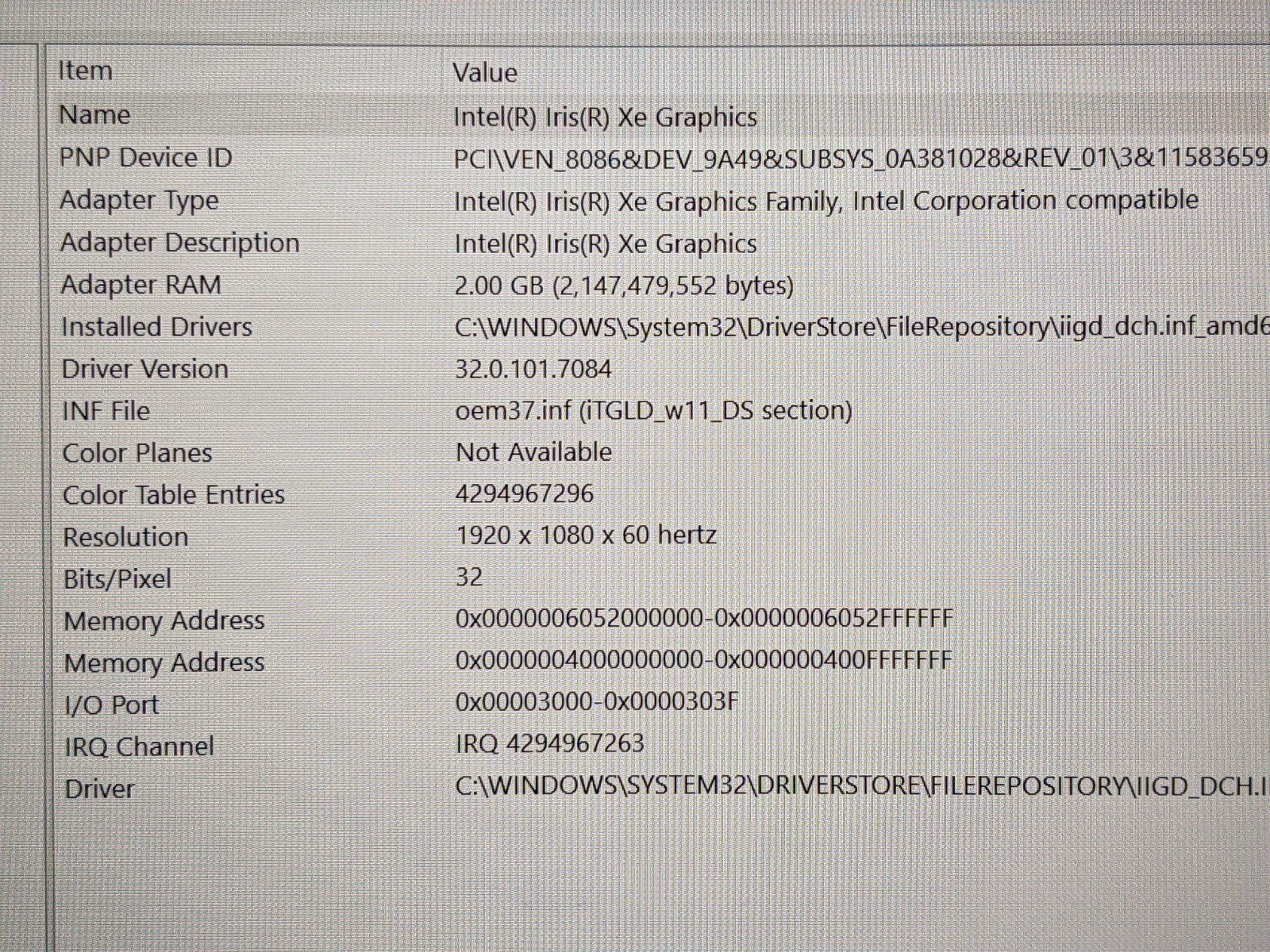This screenshot has width=1270, height=952.
Task: Click the SYSTEM32\DRIVERSTORE driver path value
Action: pos(862,786)
